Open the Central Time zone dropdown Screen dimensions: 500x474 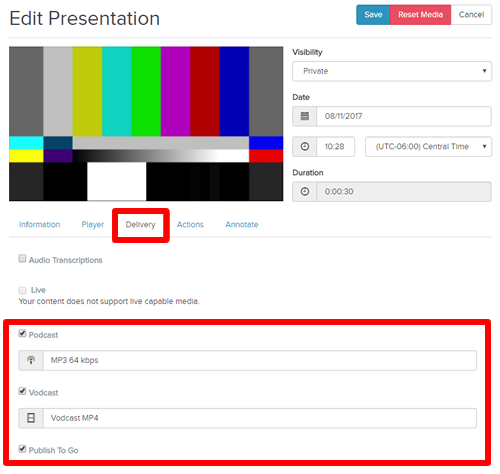[x=428, y=146]
